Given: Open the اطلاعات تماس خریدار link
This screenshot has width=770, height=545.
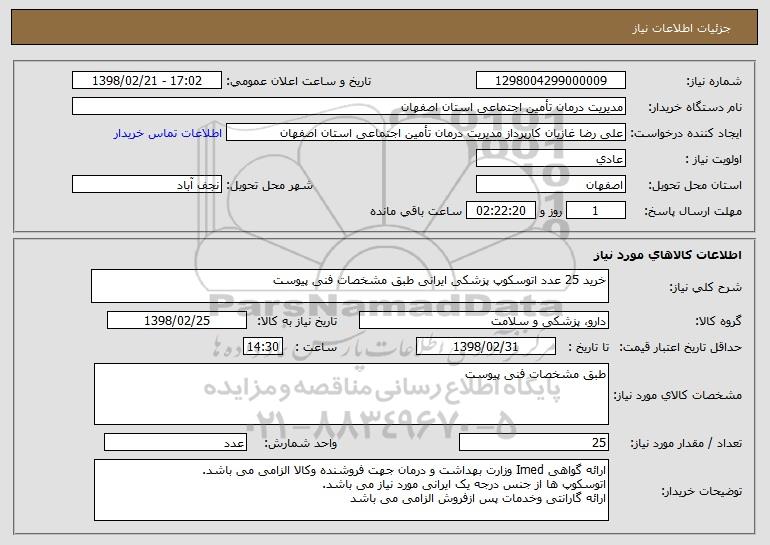Looking at the screenshot, I should click(168, 133).
